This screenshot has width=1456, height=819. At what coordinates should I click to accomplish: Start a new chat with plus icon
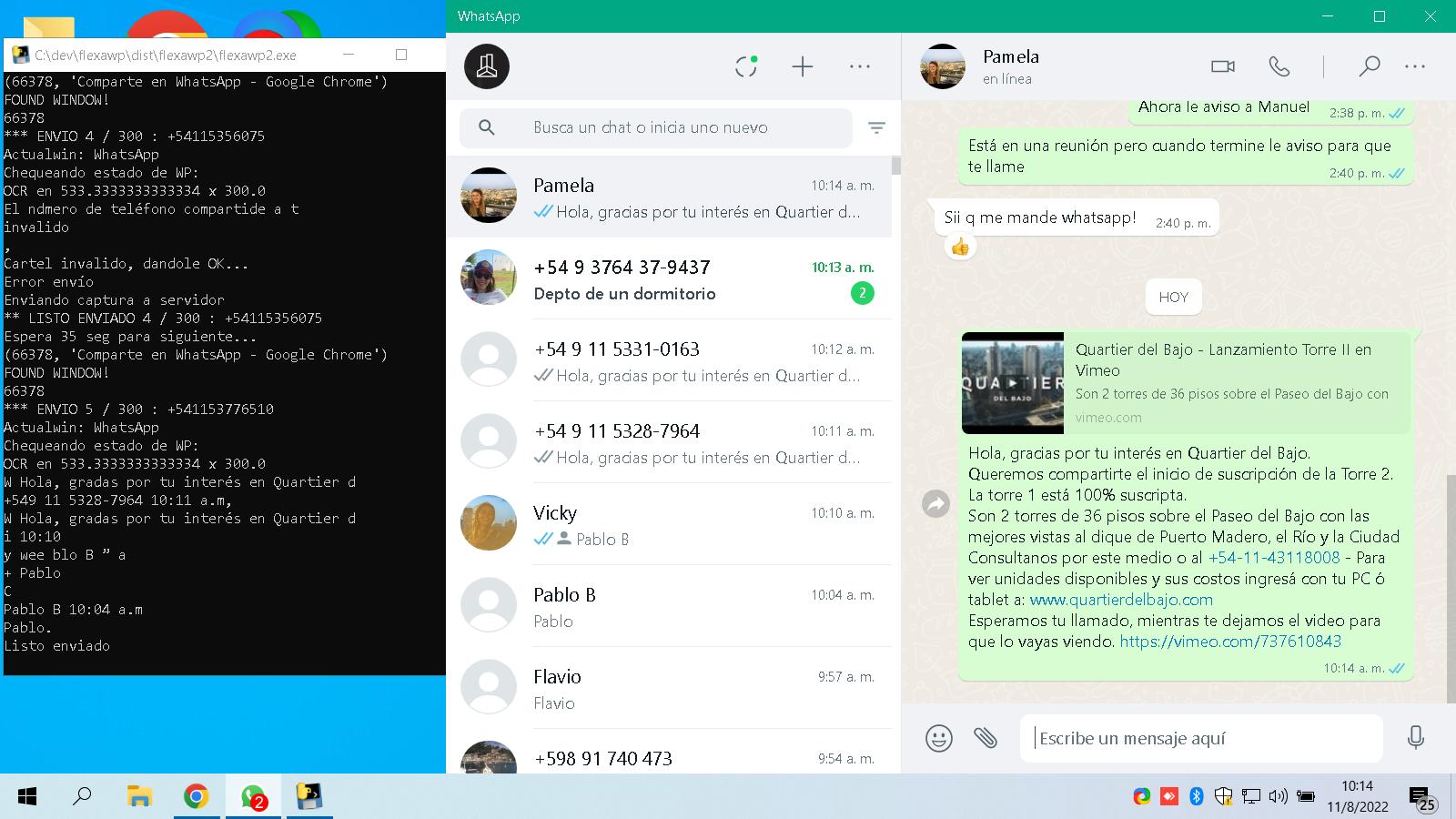point(803,66)
